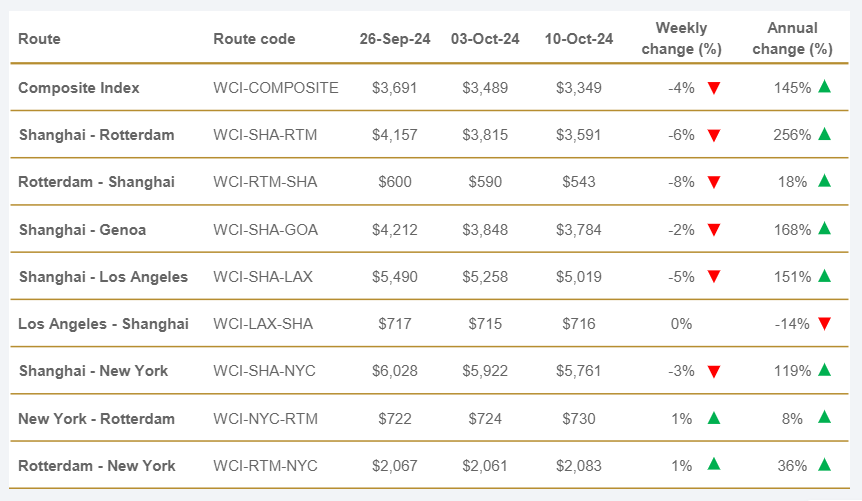The width and height of the screenshot is (862, 501).
Task: Click green annual arrow for Shanghai - Genoa
Action: 825,229
